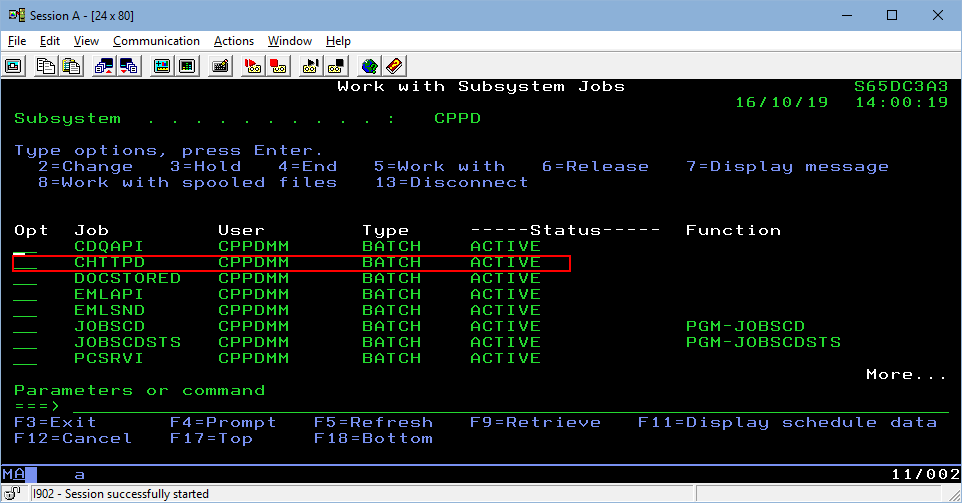Click the status bar connection icon
Screen dimensions: 962x503
[12, 493]
